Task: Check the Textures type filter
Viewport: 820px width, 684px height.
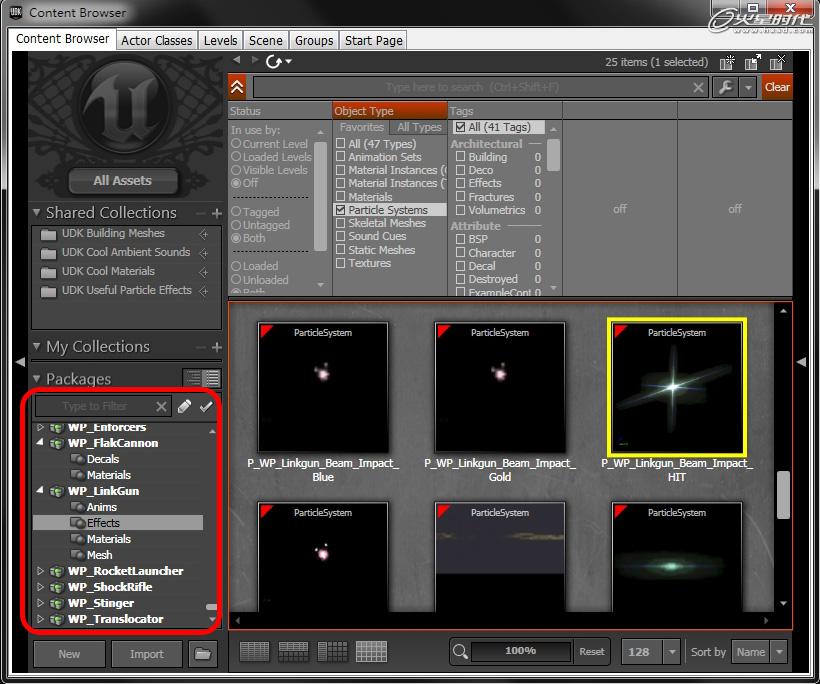Action: (x=340, y=263)
